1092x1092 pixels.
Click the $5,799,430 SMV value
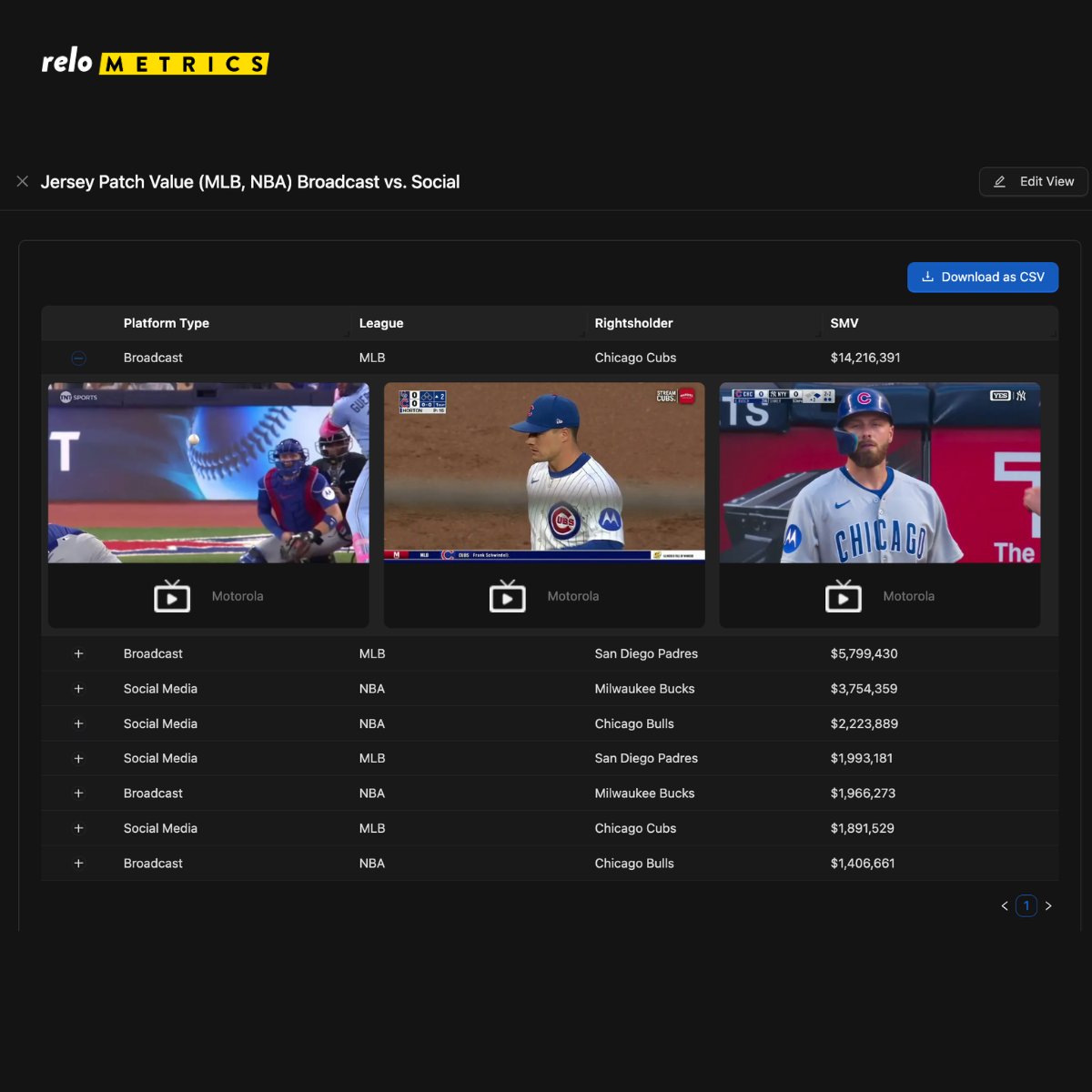tap(864, 654)
